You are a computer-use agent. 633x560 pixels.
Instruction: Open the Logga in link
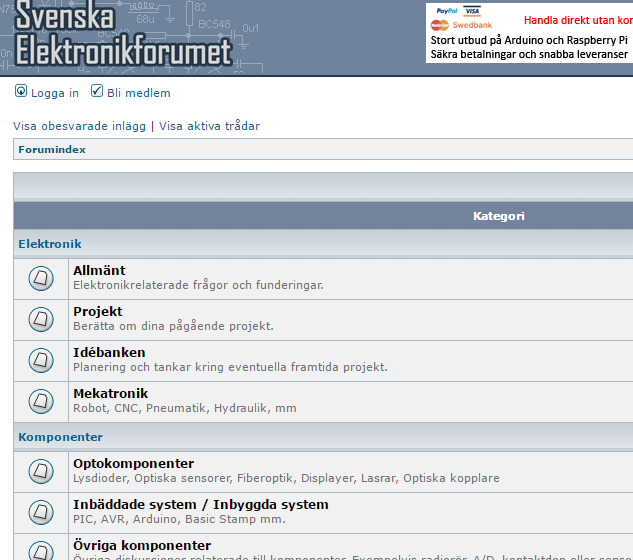coord(55,93)
